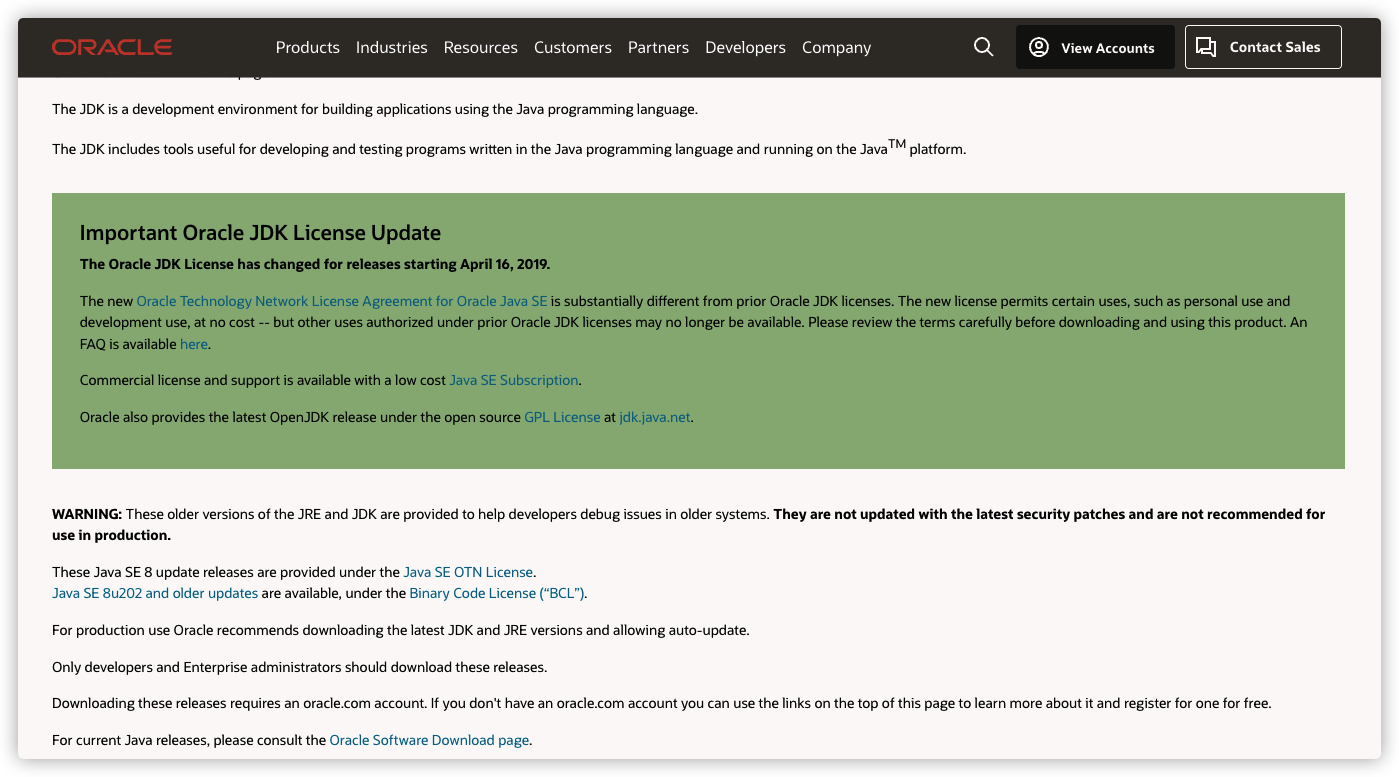Click 'For production use Oracle recommends' sentence
Image resolution: width=1399 pixels, height=777 pixels.
click(x=401, y=630)
